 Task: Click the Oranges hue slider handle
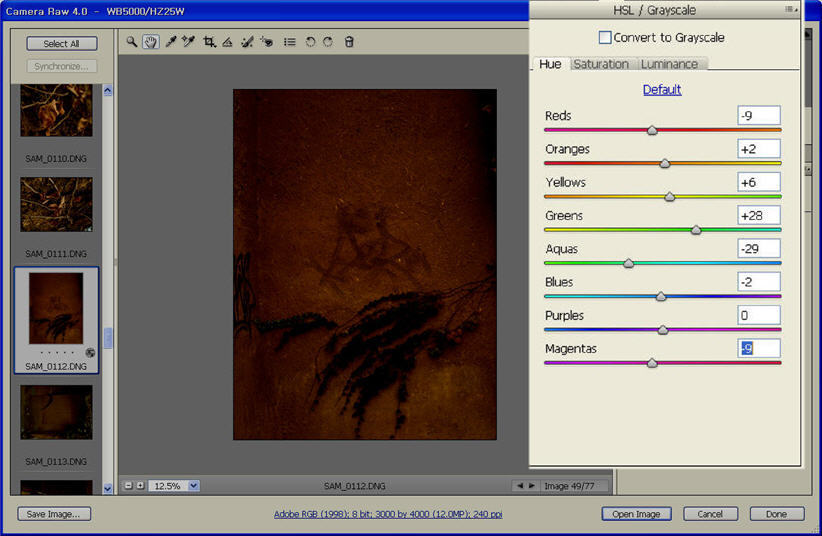[665, 164]
